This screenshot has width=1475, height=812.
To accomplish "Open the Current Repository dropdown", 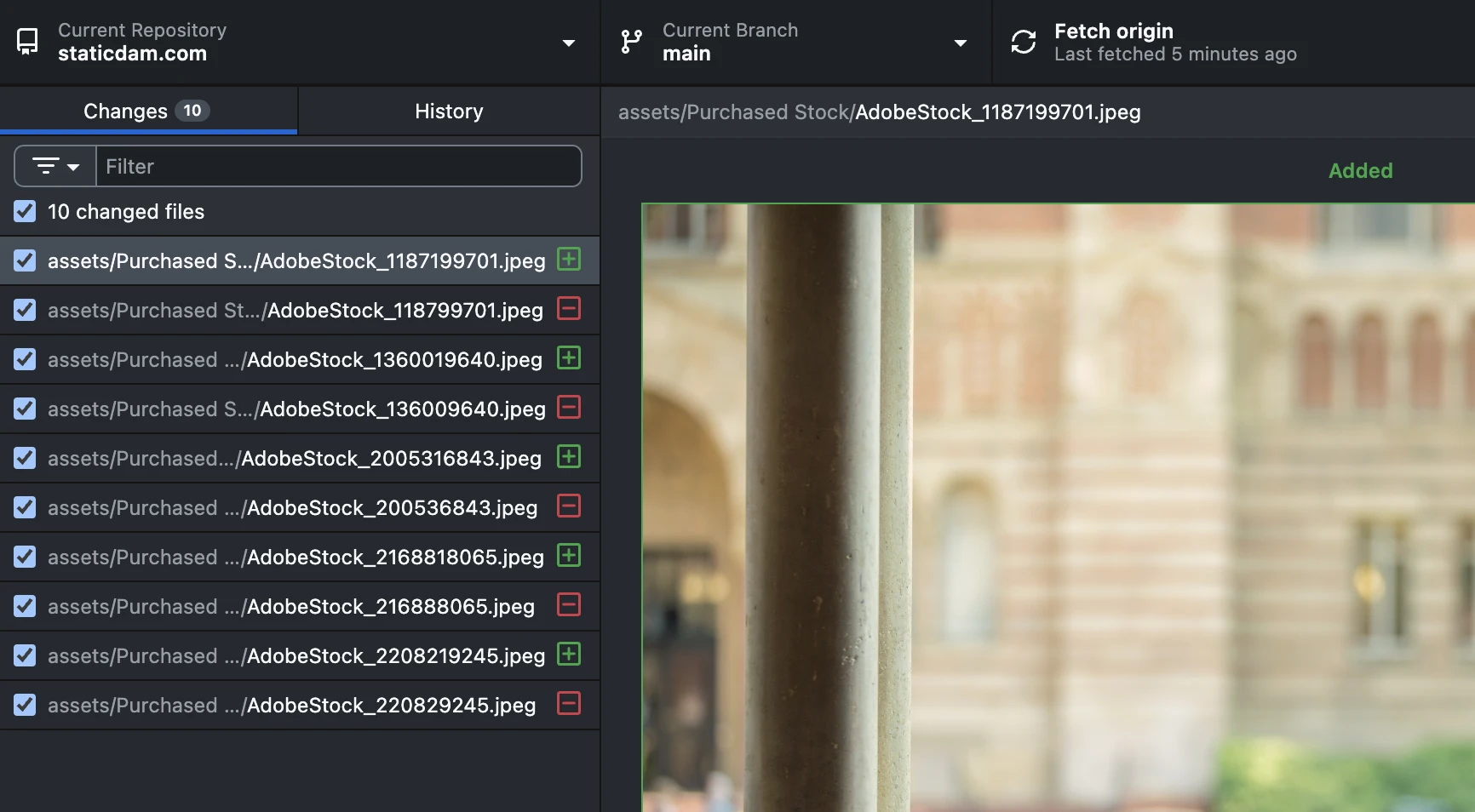I will coord(569,42).
